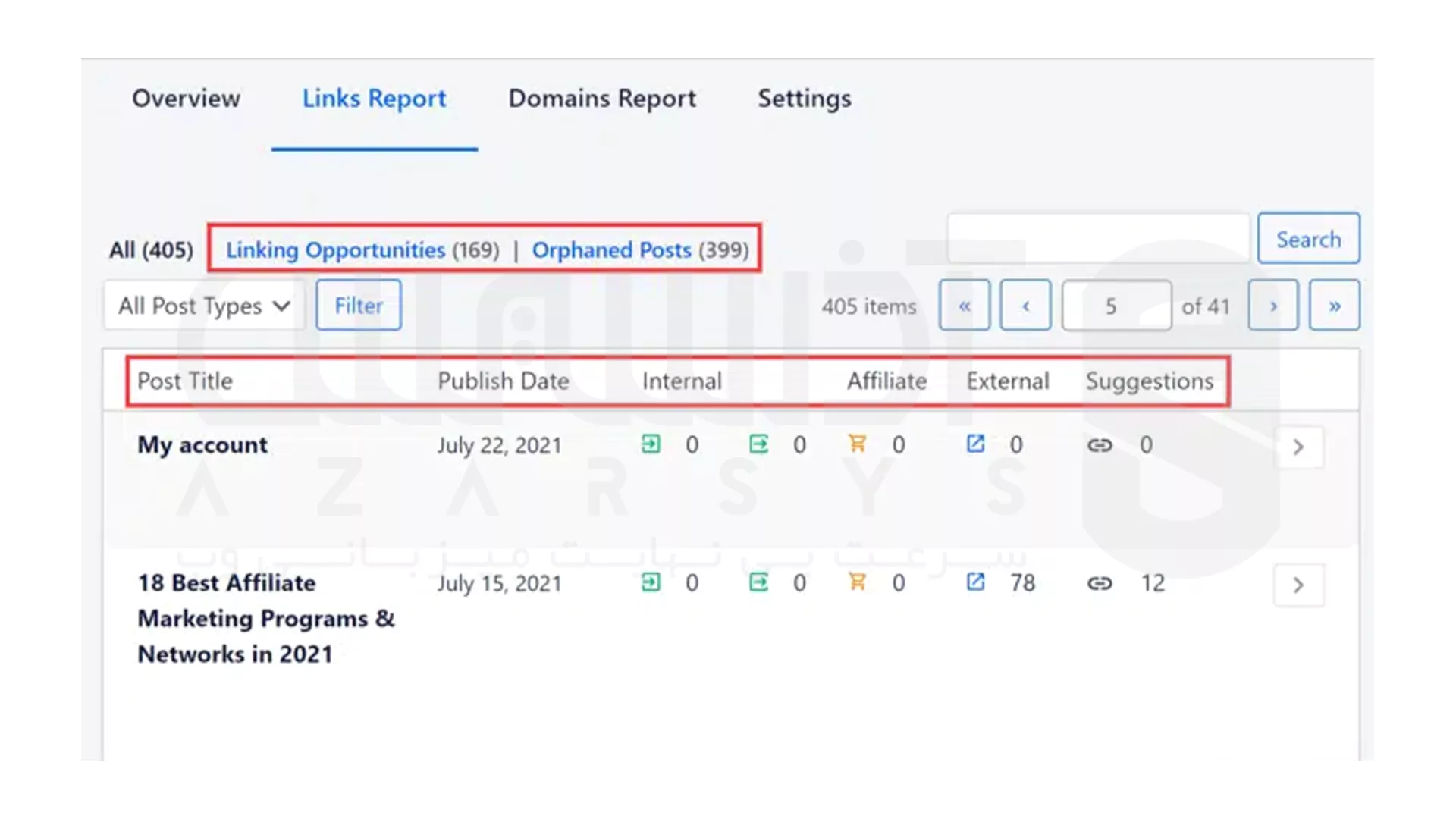The height and width of the screenshot is (819, 1456).
Task: Open the Linking Opportunities filter link
Action: tap(335, 249)
